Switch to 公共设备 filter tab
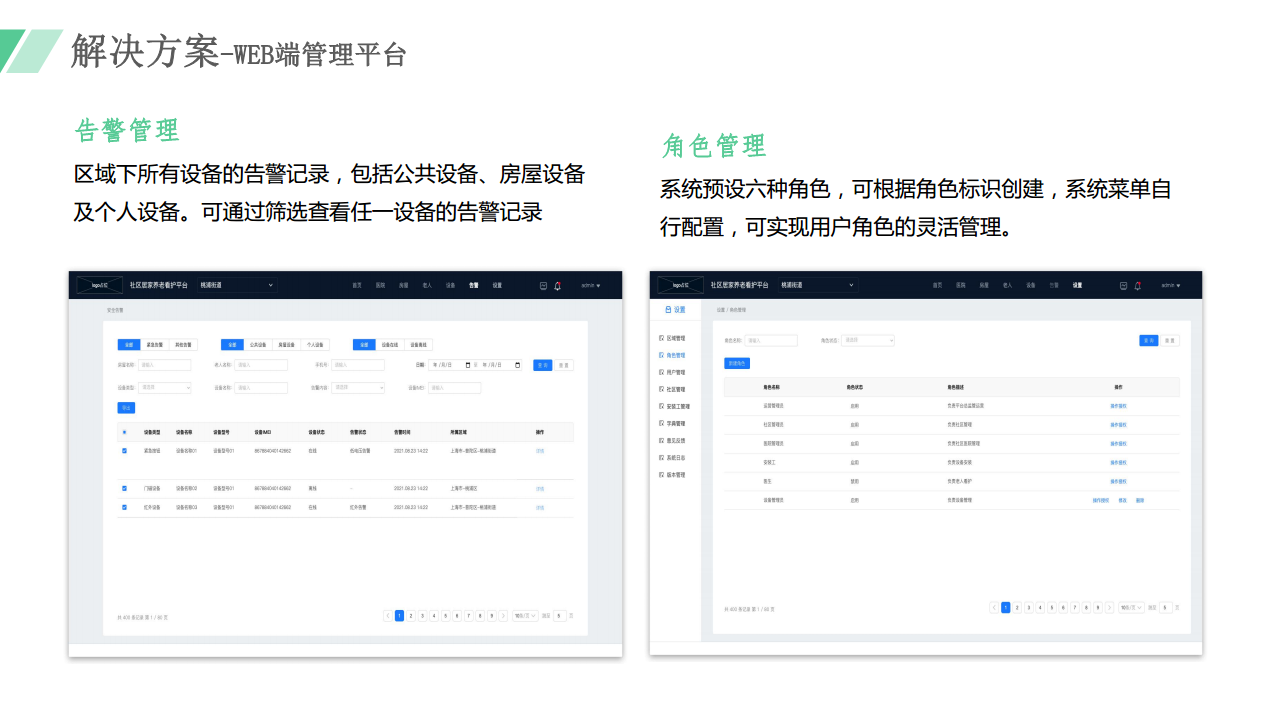This screenshot has width=1280, height=720. (258, 345)
